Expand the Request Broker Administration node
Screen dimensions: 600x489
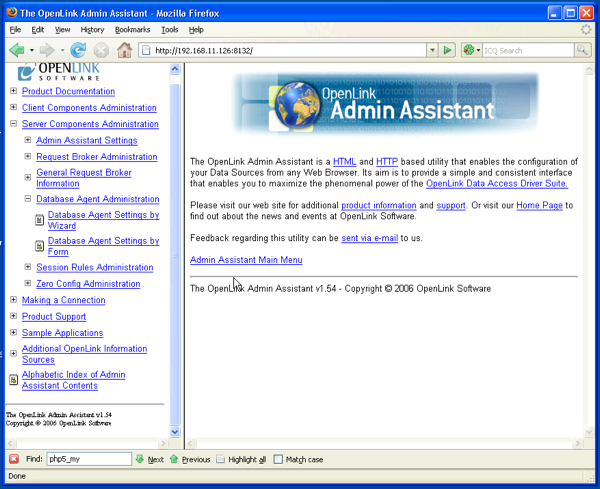[28, 156]
